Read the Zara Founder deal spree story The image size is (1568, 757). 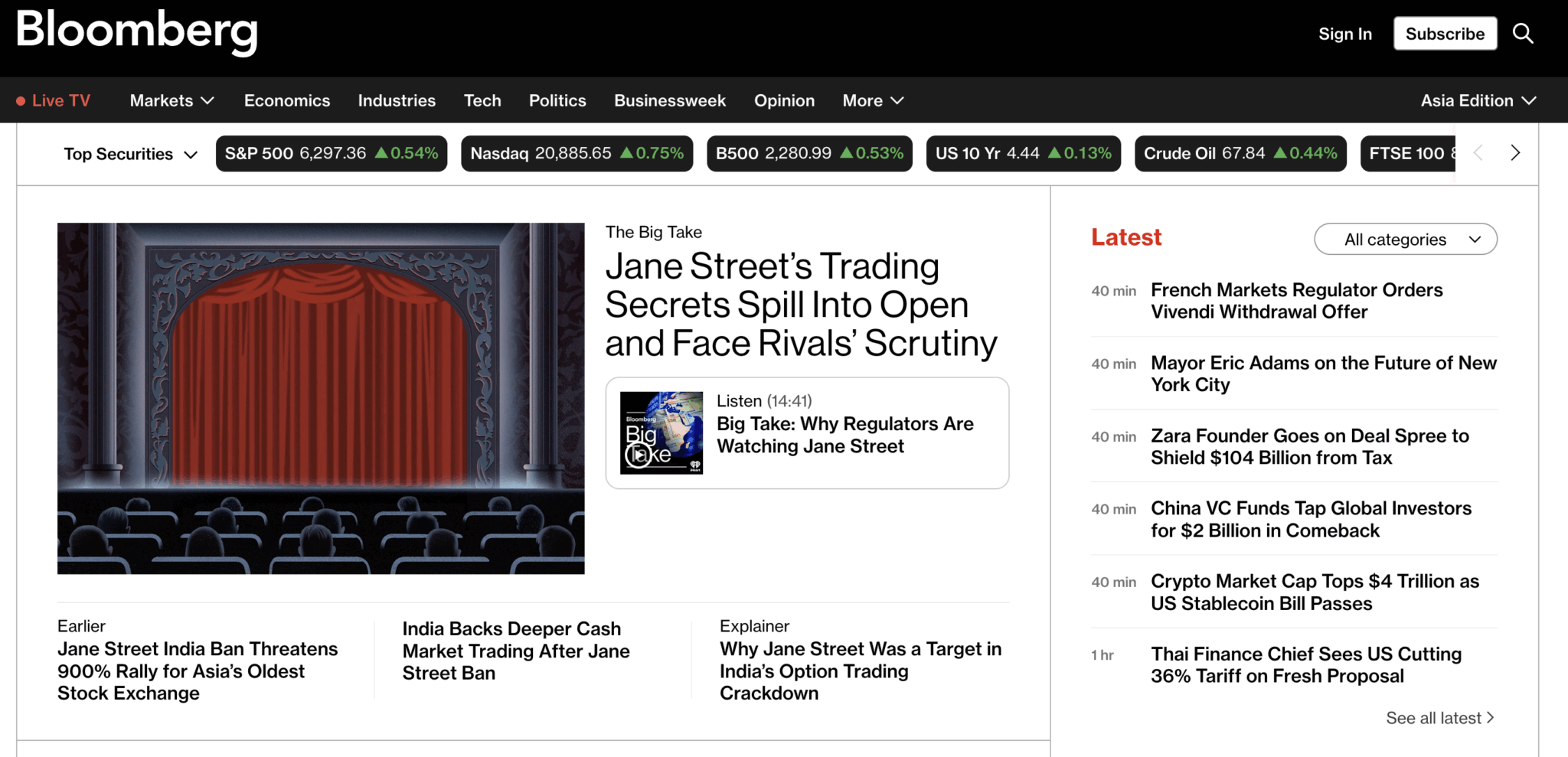(1309, 446)
